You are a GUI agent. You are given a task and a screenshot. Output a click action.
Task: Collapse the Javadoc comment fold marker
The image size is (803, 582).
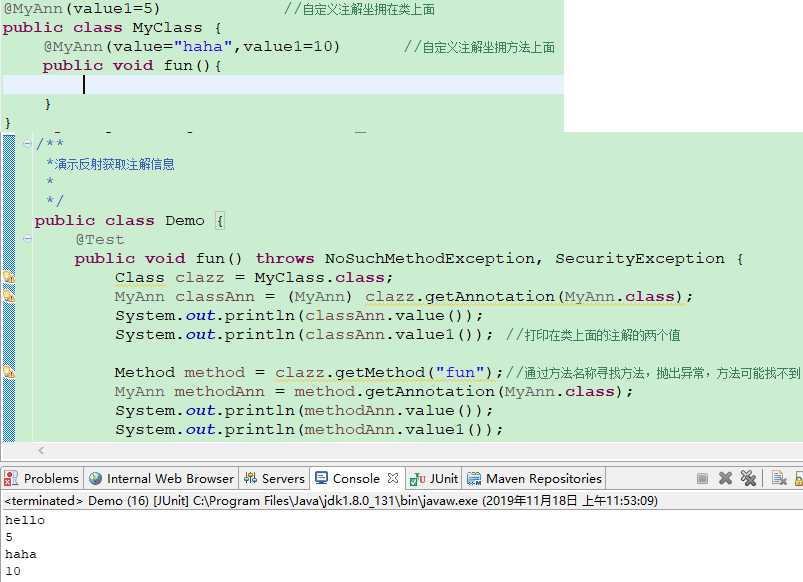(27, 143)
